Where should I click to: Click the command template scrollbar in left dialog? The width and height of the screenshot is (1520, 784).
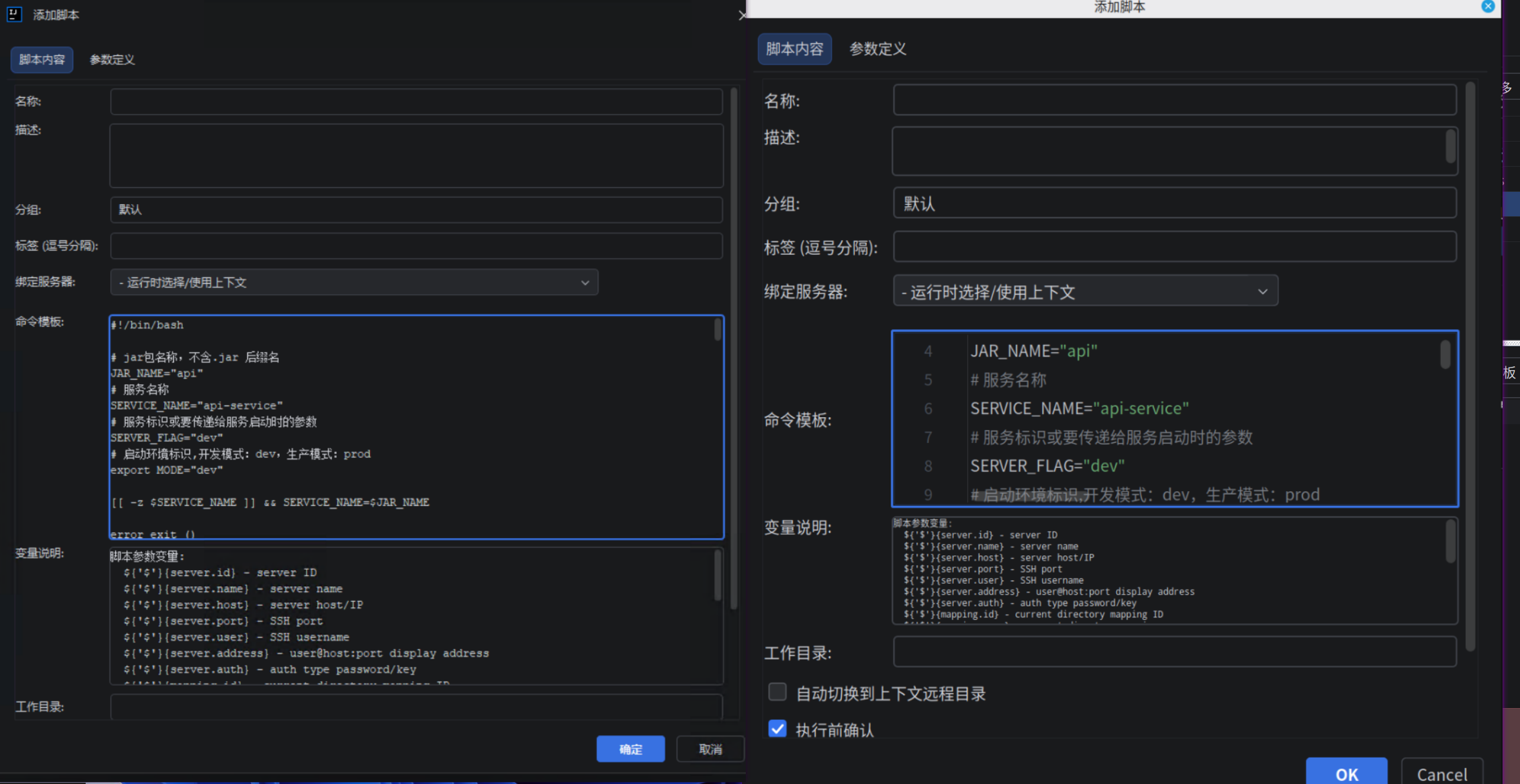tap(717, 330)
